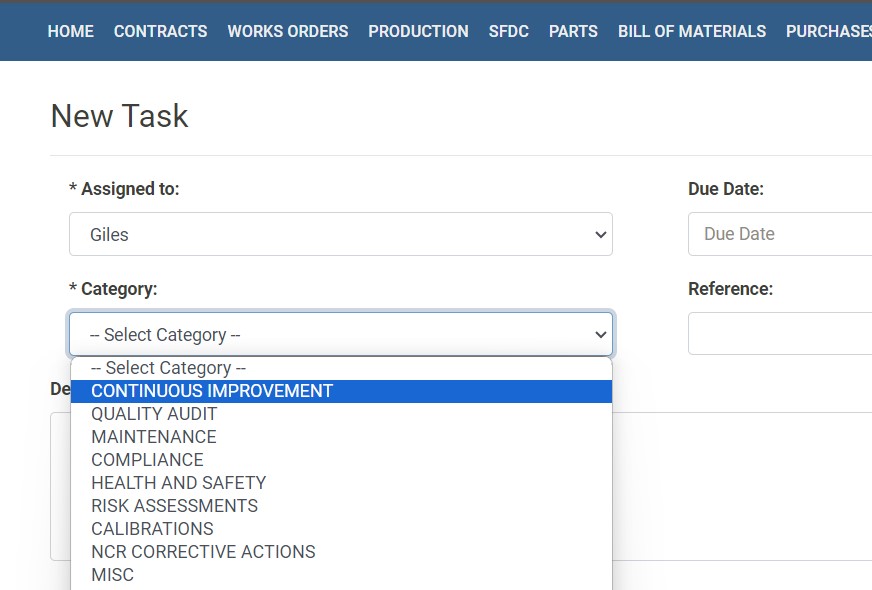Pick Calibrations from the dropdown list
The image size is (872, 590).
click(152, 529)
